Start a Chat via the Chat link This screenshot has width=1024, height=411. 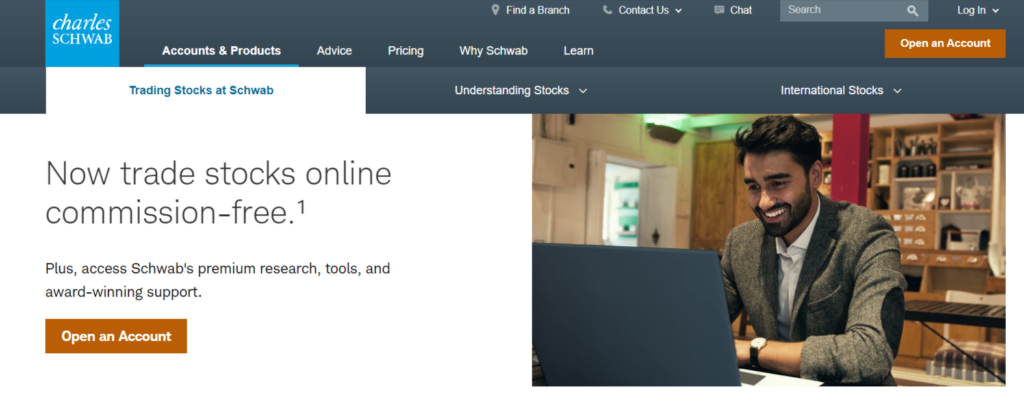click(x=741, y=10)
